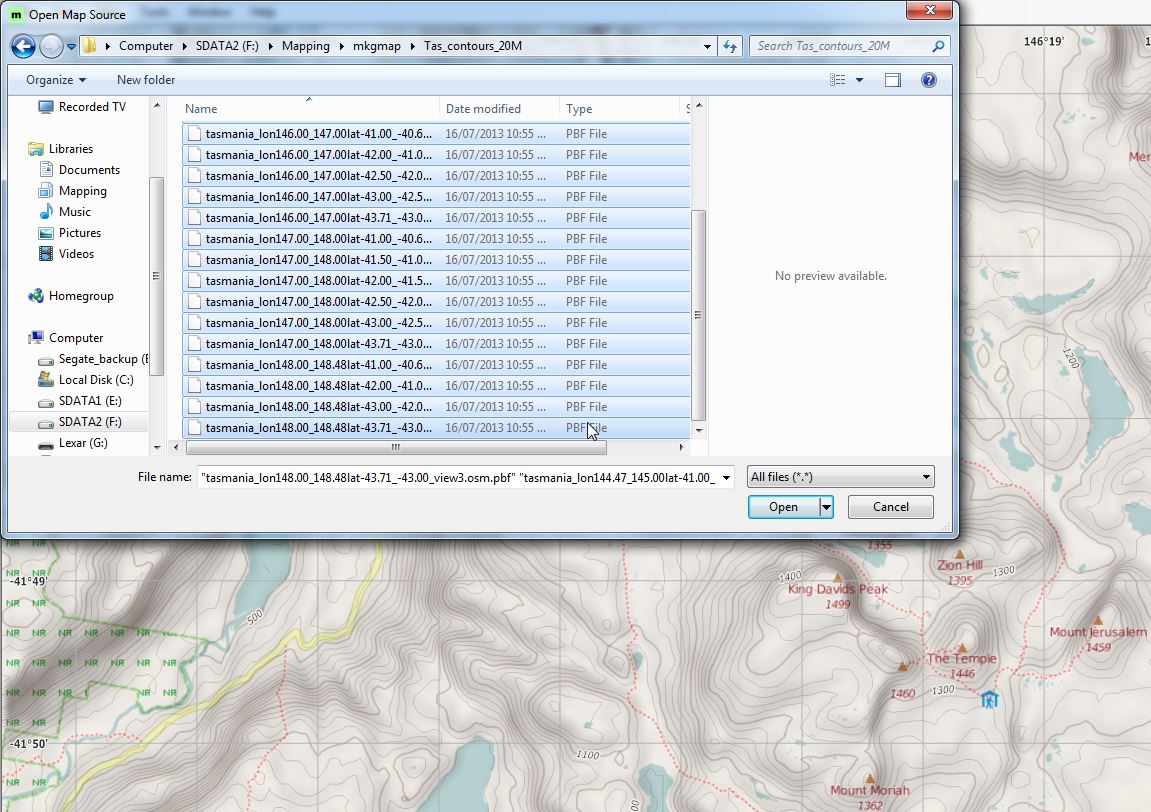Expand the Open button split arrow
The image size is (1151, 812).
[827, 507]
